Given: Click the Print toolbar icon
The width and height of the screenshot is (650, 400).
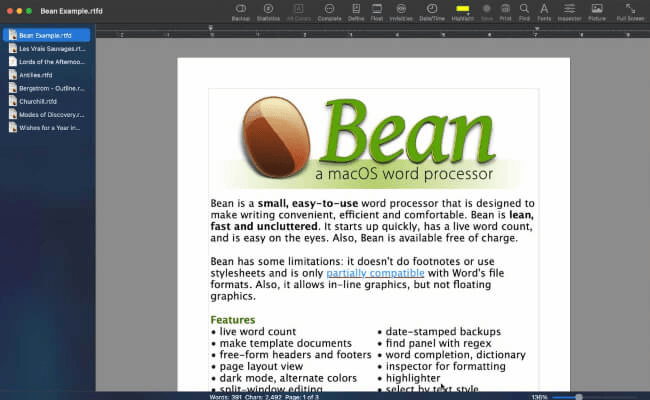Looking at the screenshot, I should (505, 9).
